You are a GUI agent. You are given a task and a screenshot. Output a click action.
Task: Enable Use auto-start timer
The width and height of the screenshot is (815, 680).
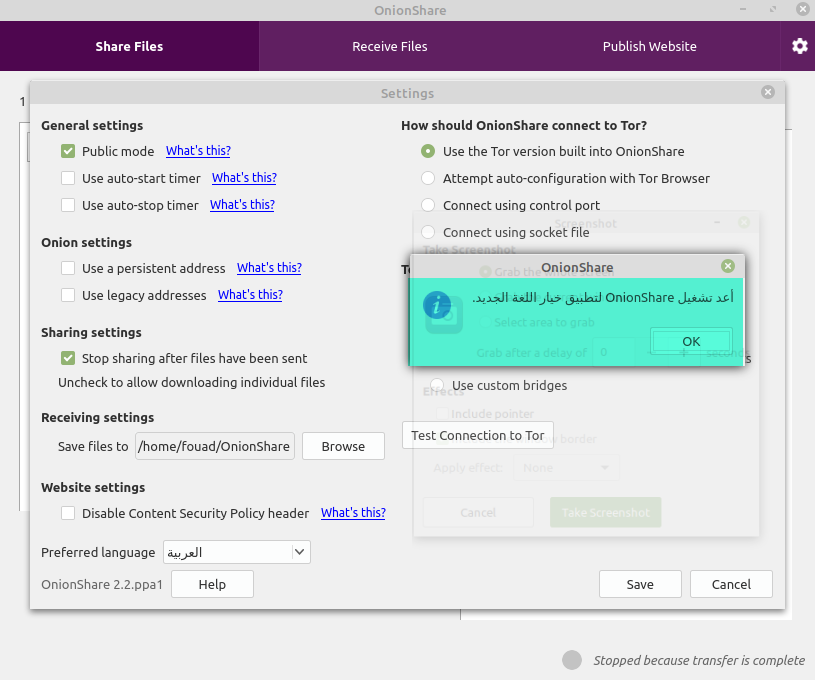68,178
